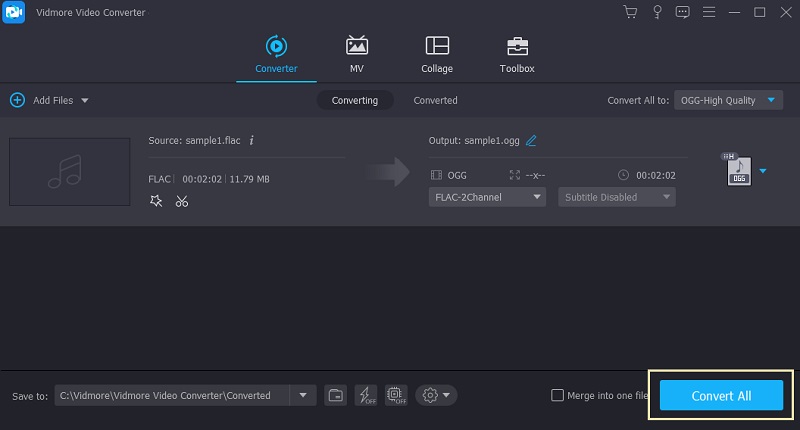Open the feedback chat icon
Screen dimensions: 800x430
point(682,12)
